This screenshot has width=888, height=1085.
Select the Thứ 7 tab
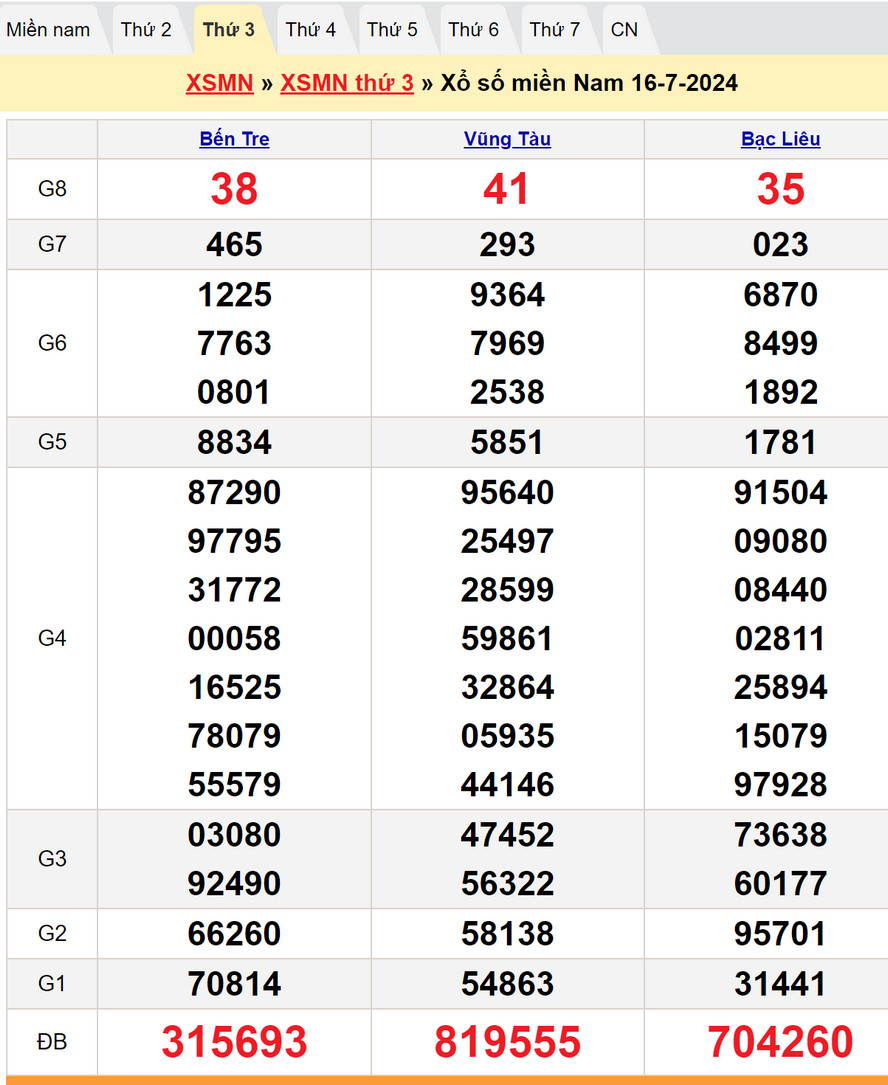pyautogui.click(x=554, y=29)
